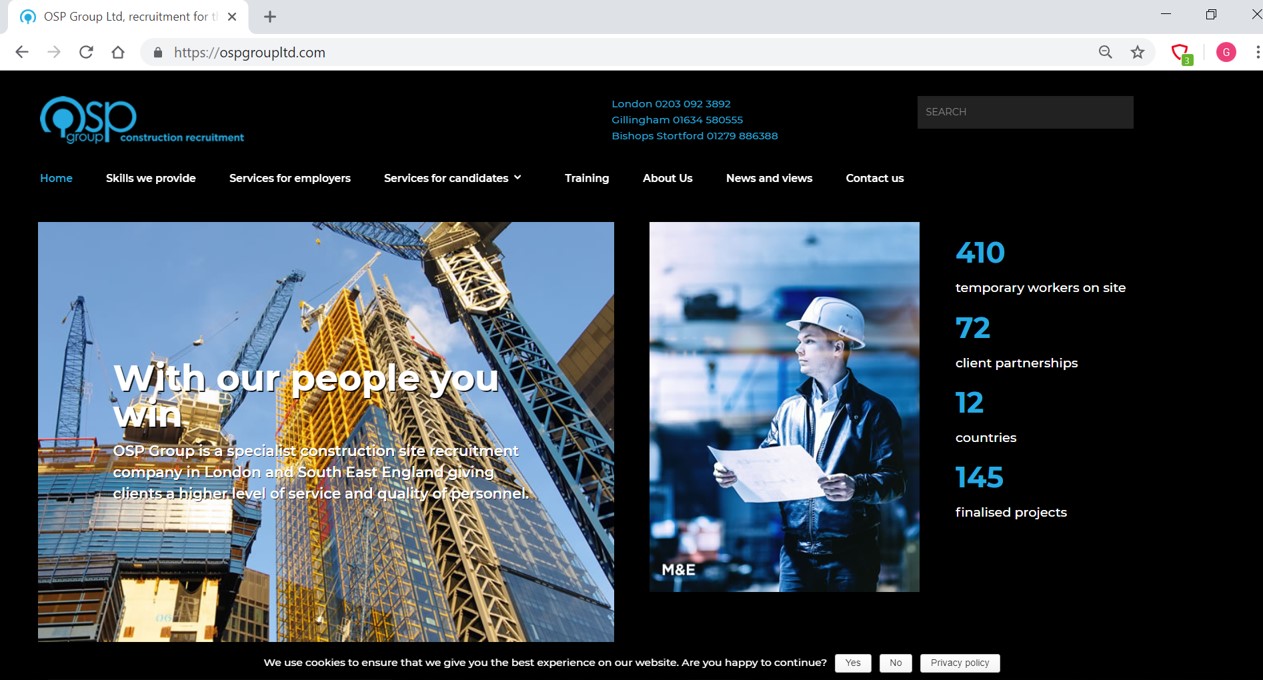Click the OSP Group logo

click(x=88, y=120)
